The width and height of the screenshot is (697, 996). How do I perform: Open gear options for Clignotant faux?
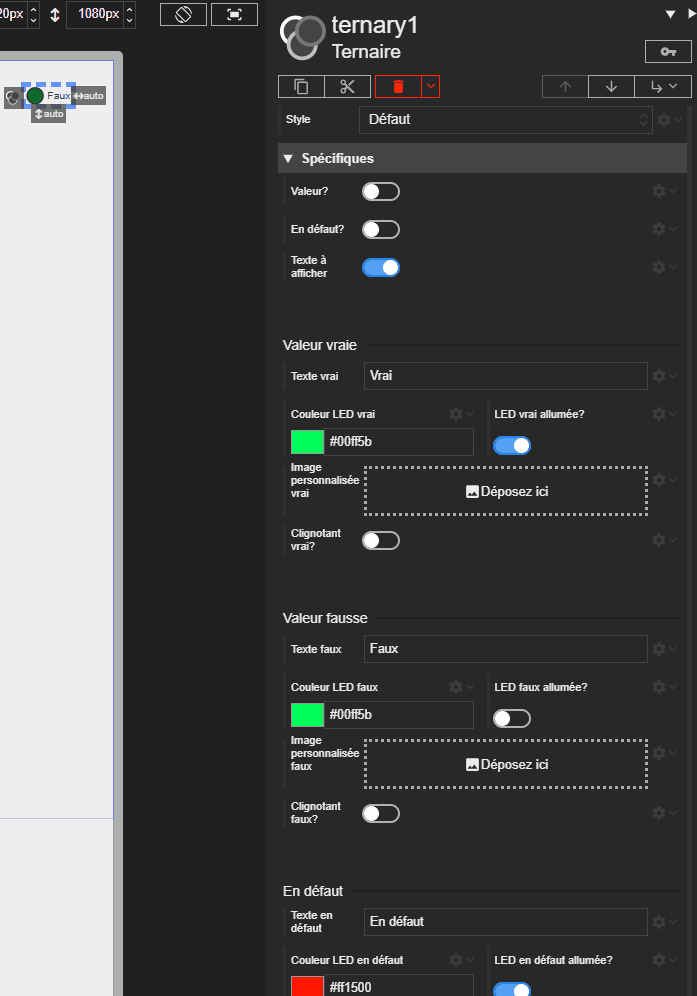pos(665,813)
